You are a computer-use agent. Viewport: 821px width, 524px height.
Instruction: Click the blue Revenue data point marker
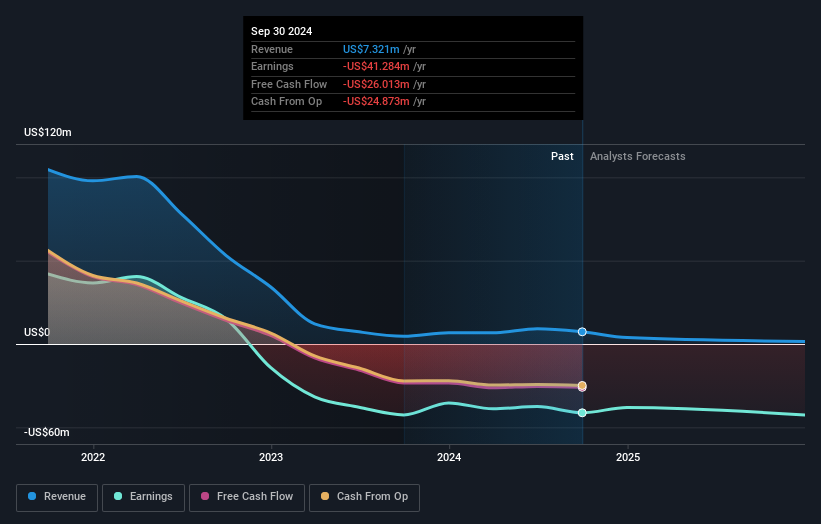(582, 332)
